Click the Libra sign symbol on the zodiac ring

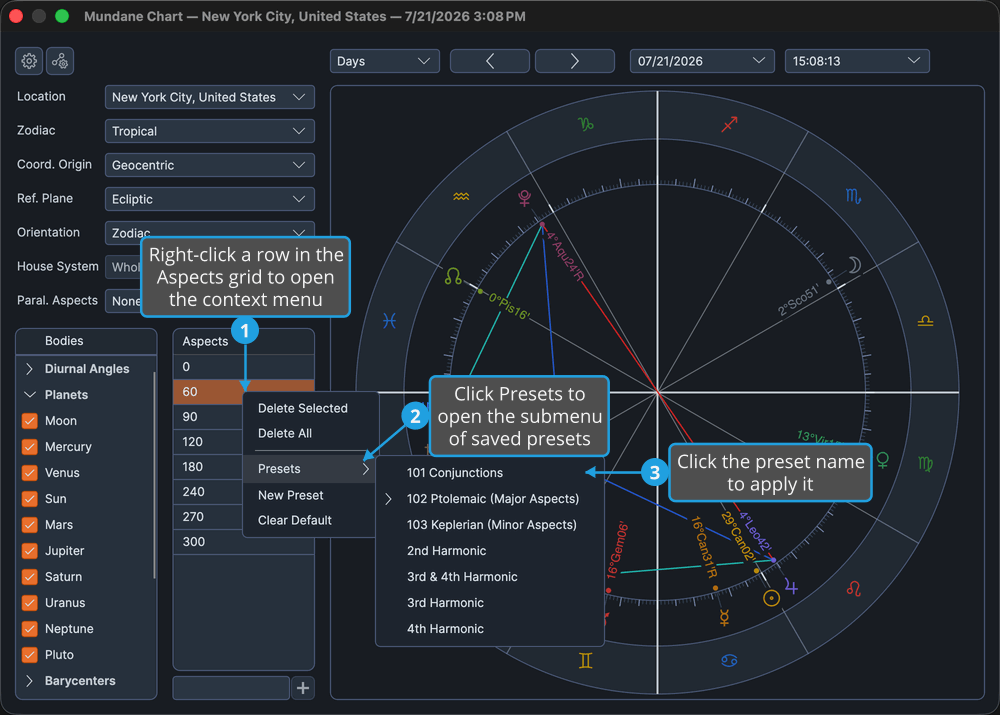(x=925, y=321)
